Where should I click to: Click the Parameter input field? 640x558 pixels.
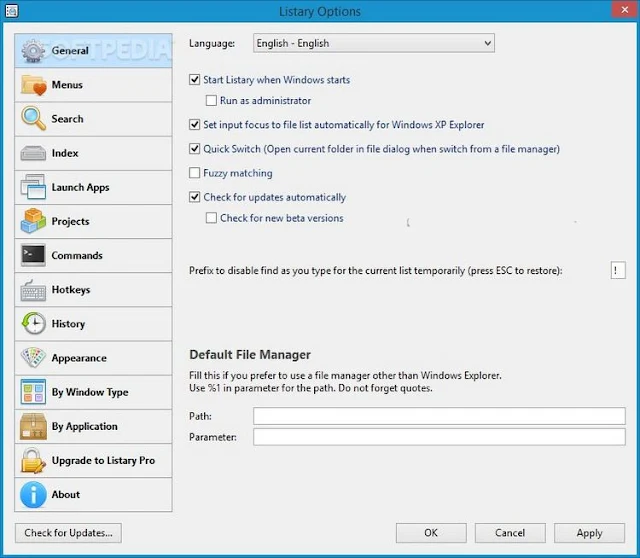pyautogui.click(x=439, y=437)
